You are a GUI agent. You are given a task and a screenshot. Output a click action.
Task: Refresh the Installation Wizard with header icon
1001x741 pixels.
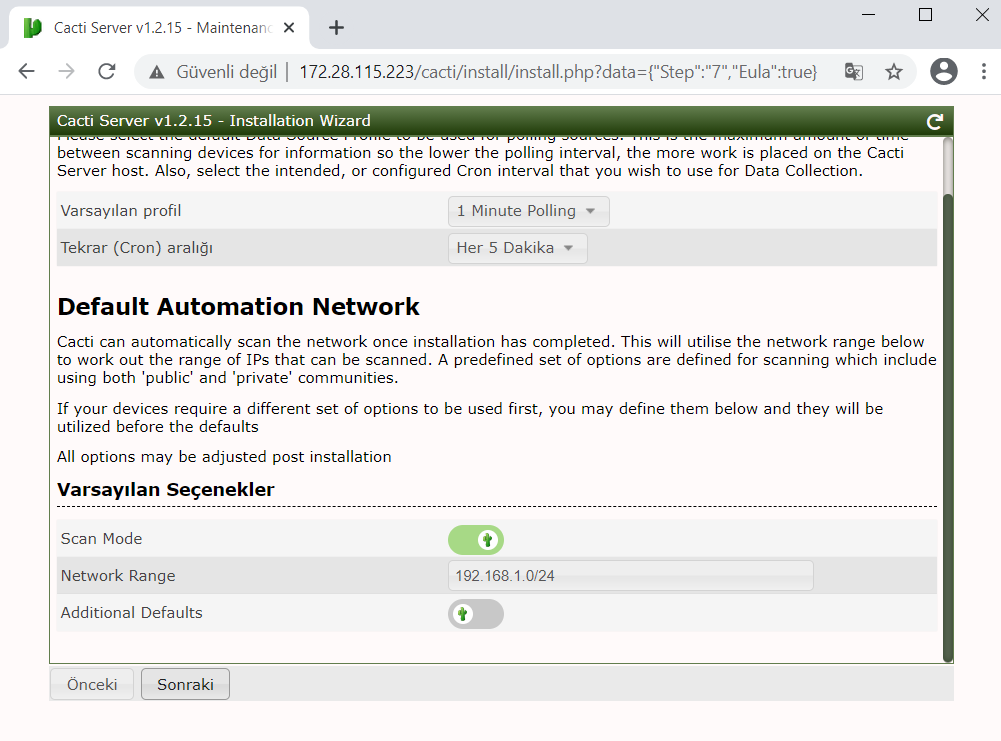935,121
